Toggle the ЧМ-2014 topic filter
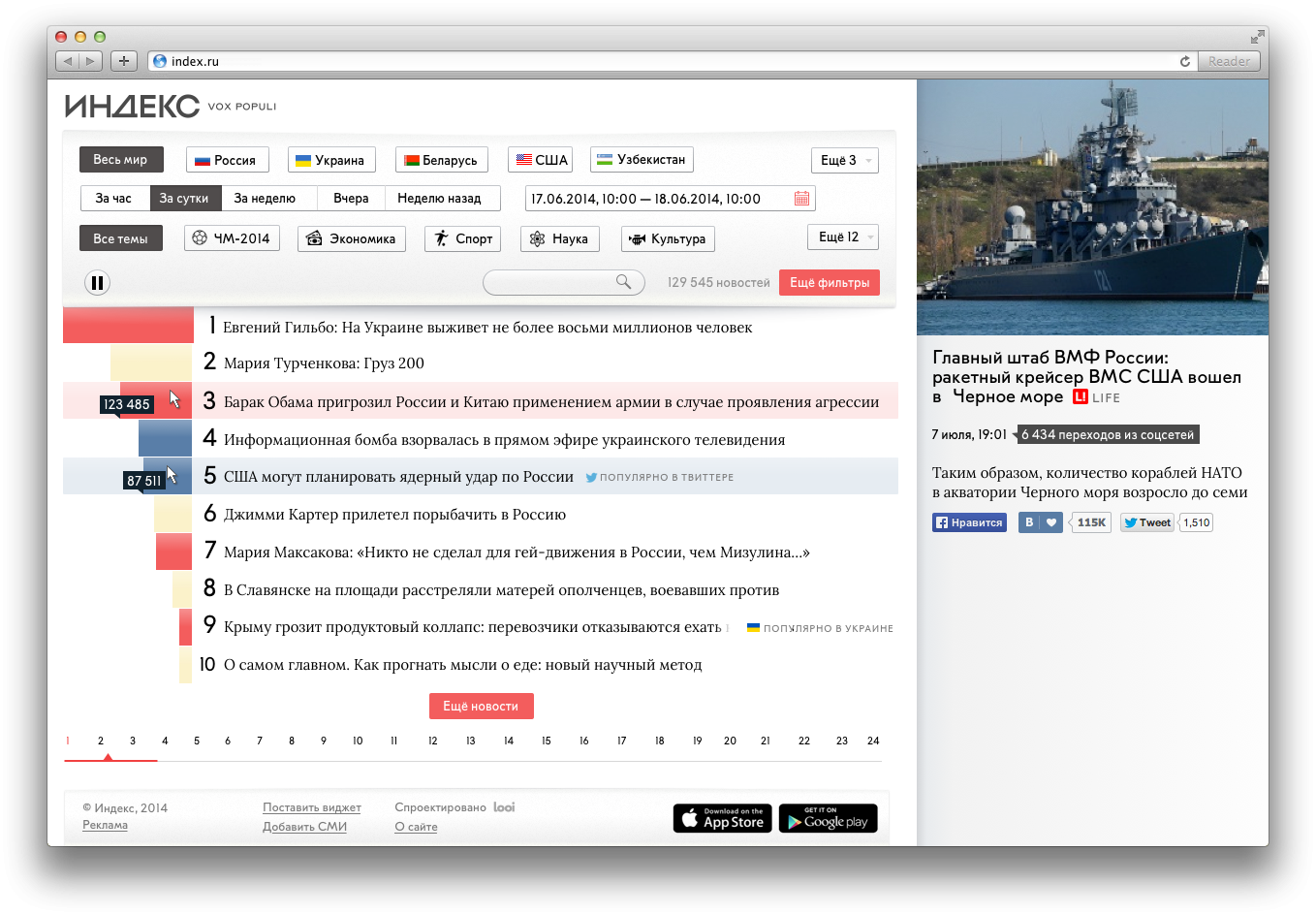 click(232, 238)
